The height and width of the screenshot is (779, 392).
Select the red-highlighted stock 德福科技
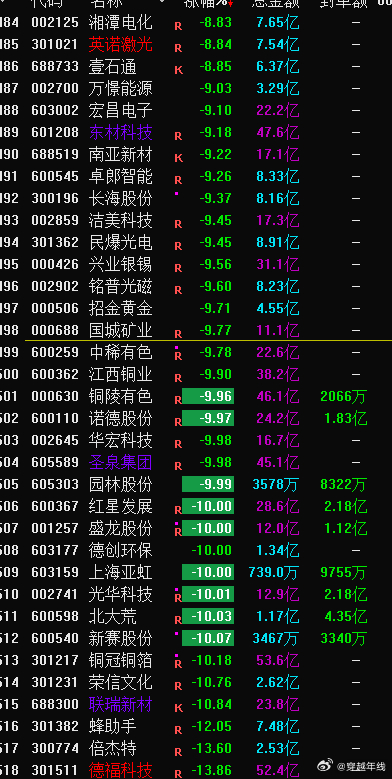(121, 770)
